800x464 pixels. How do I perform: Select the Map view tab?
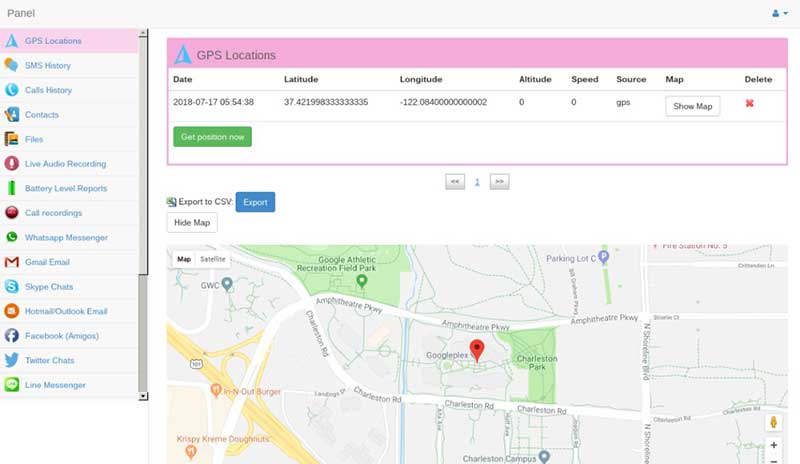point(184,259)
